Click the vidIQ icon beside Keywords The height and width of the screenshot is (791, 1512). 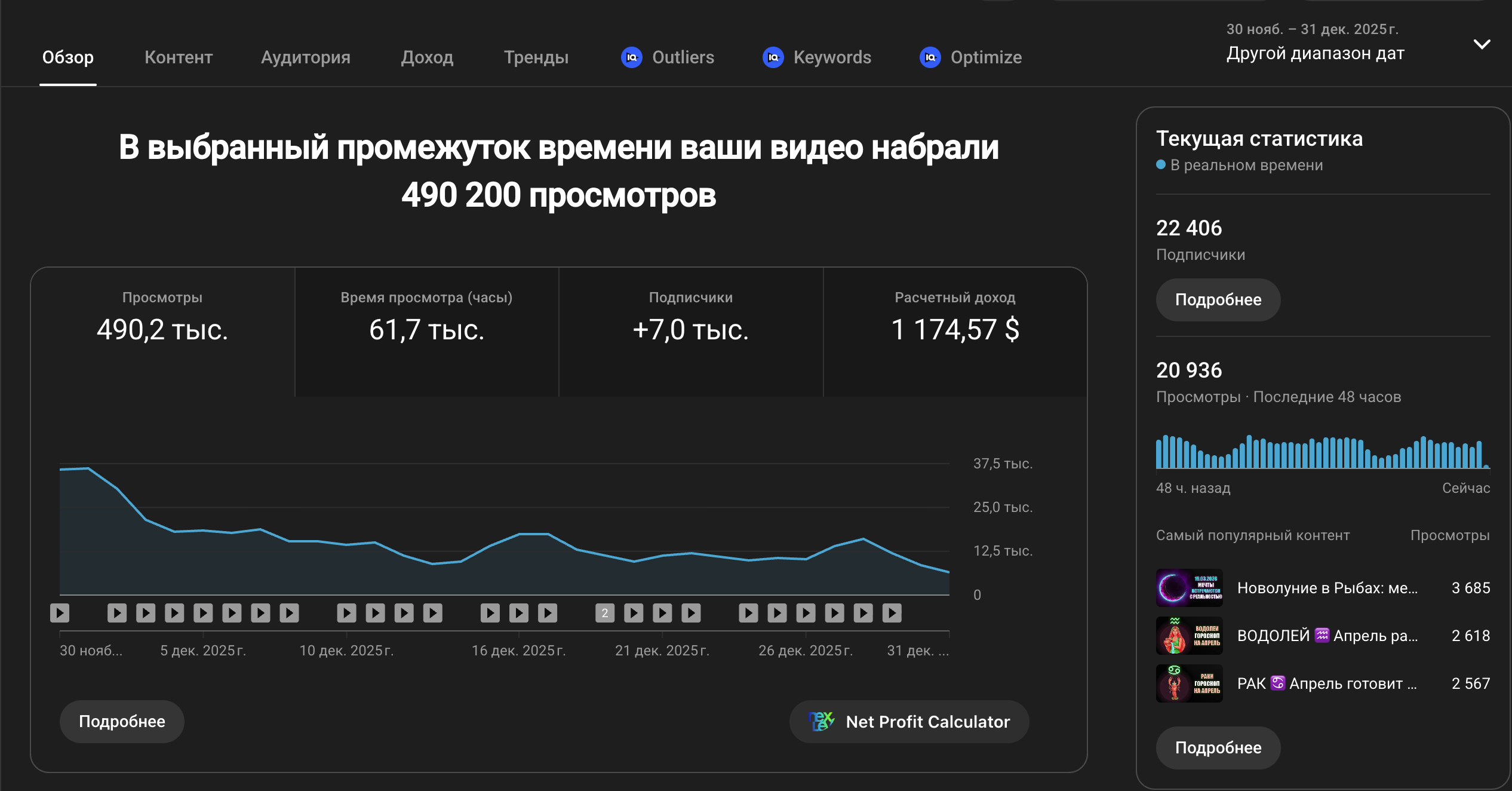[x=773, y=57]
